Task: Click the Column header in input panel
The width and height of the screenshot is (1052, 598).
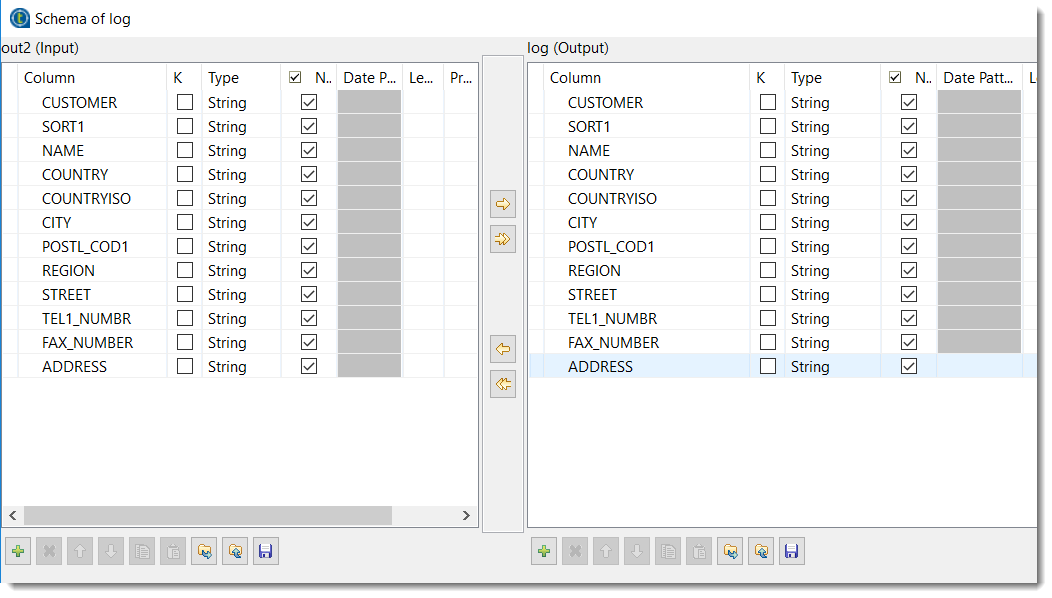Action: point(92,77)
